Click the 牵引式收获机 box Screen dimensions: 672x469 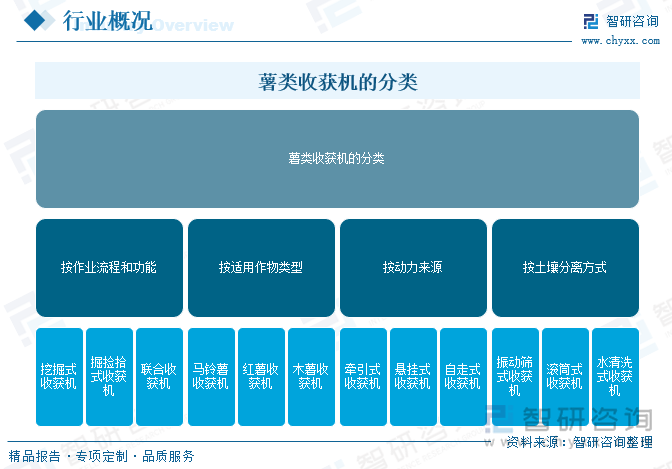click(363, 377)
